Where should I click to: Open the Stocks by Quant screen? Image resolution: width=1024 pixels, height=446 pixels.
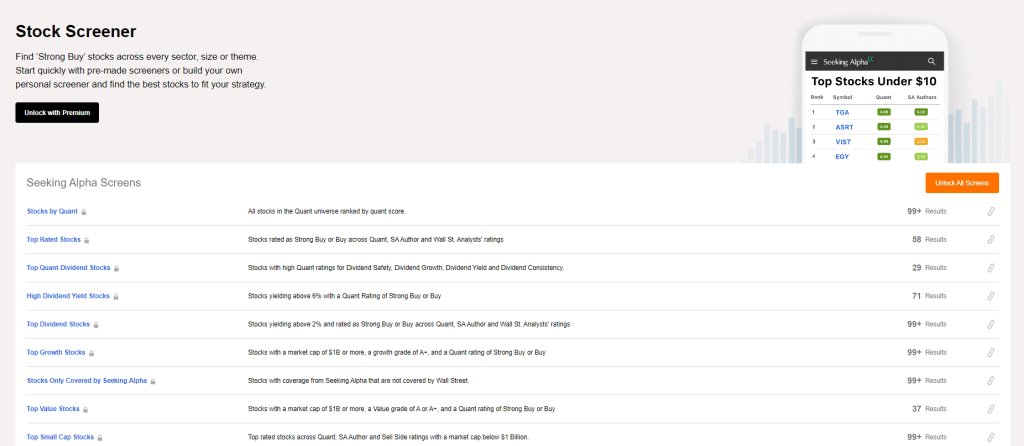[x=52, y=212]
